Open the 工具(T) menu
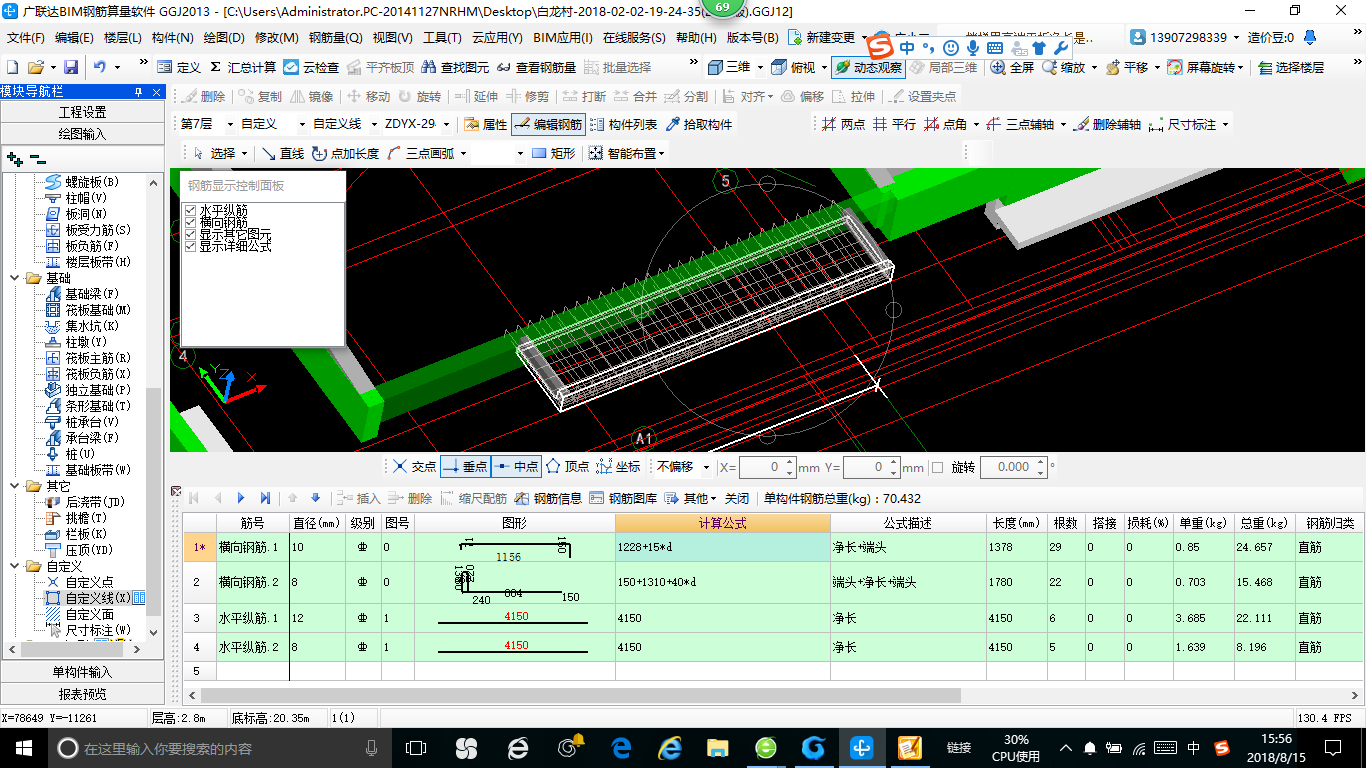This screenshot has width=1366, height=768. pyautogui.click(x=442, y=38)
